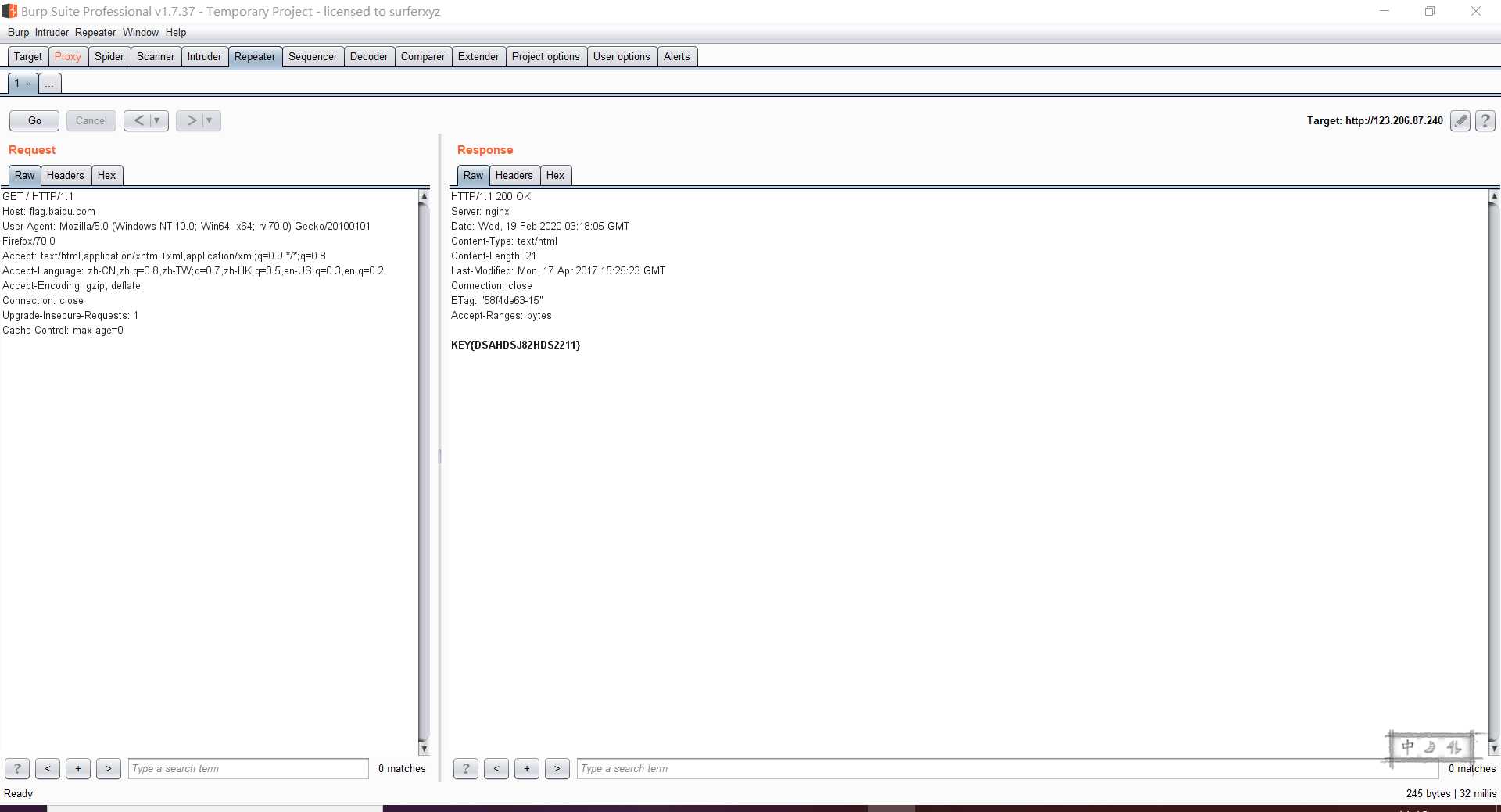Open Repeater help question mark icon
The width and height of the screenshot is (1501, 812).
(x=1485, y=120)
